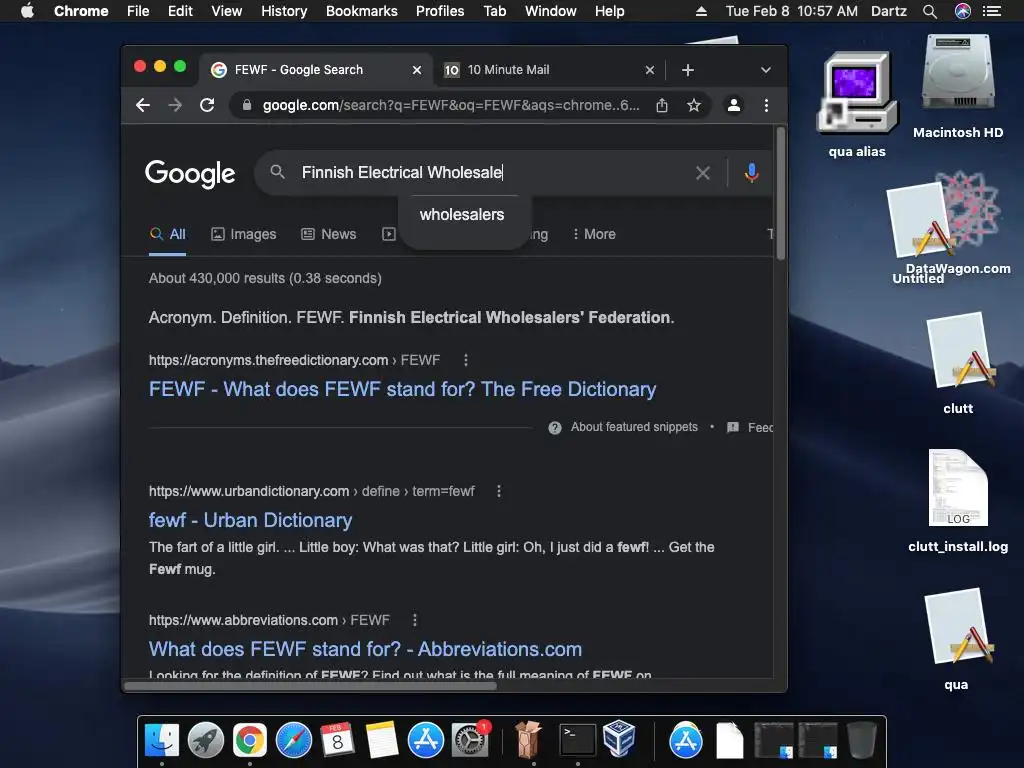Close the 10 Minute Mail tab
This screenshot has height=768, width=1024.
point(650,70)
